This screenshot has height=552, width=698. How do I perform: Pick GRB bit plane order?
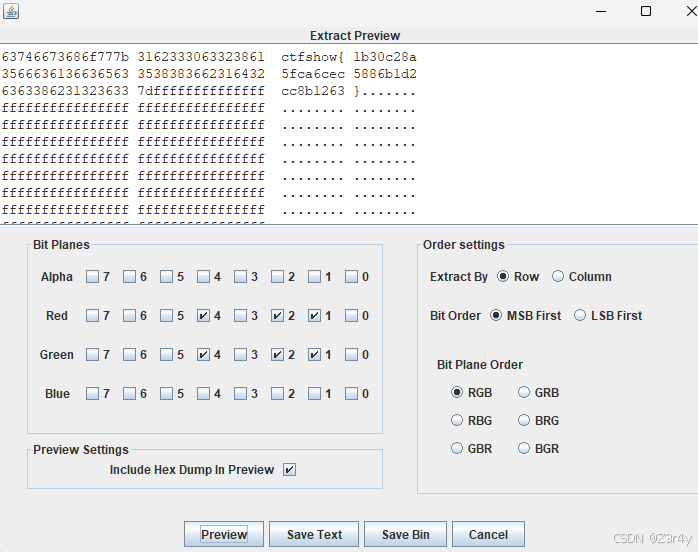pos(524,392)
